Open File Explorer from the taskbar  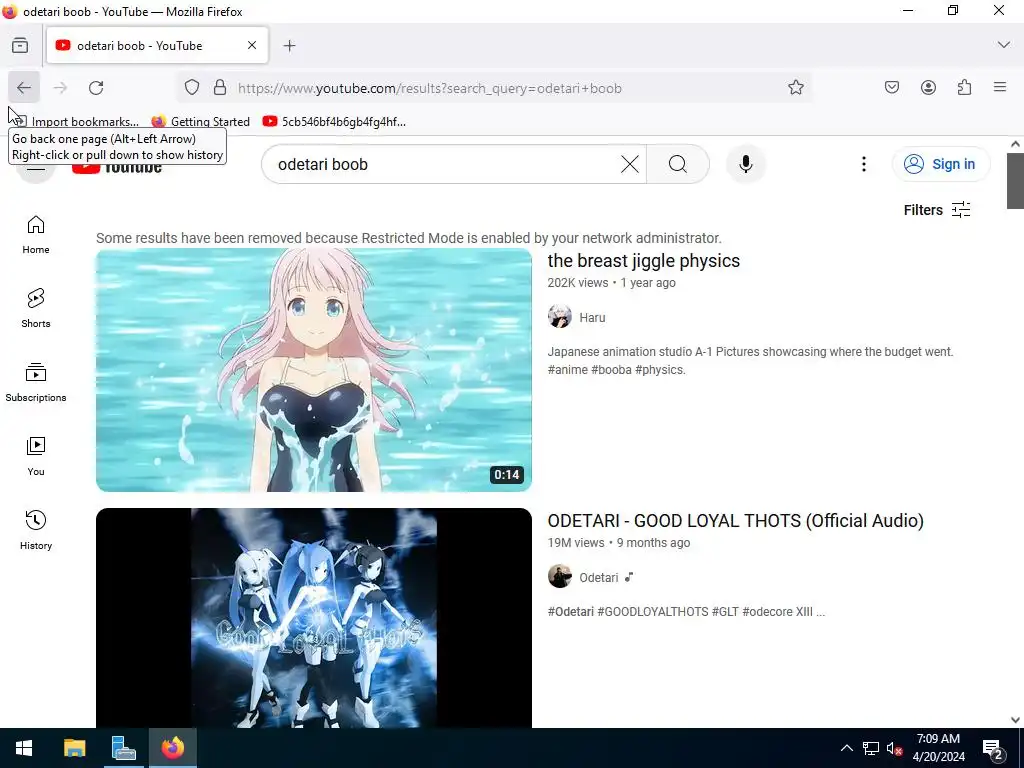coord(74,748)
